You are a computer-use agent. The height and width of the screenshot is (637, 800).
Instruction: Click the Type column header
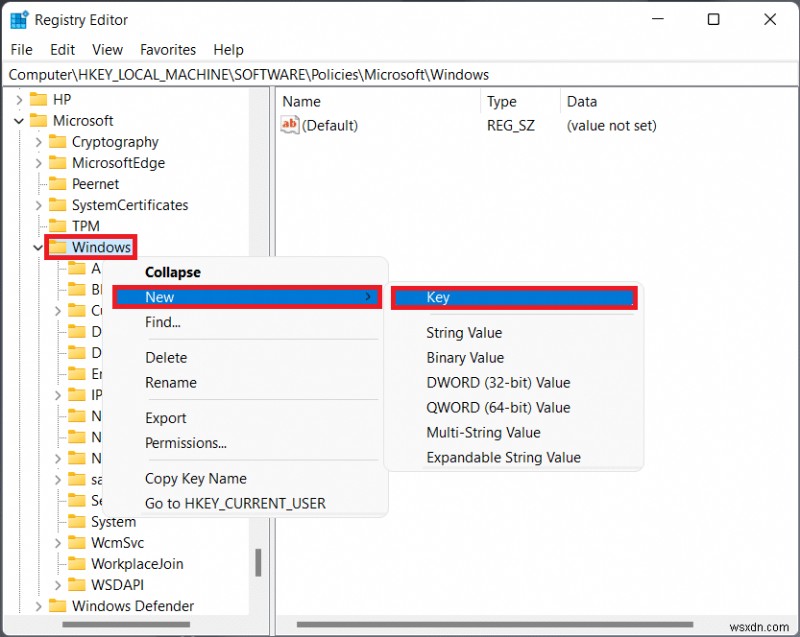point(520,101)
